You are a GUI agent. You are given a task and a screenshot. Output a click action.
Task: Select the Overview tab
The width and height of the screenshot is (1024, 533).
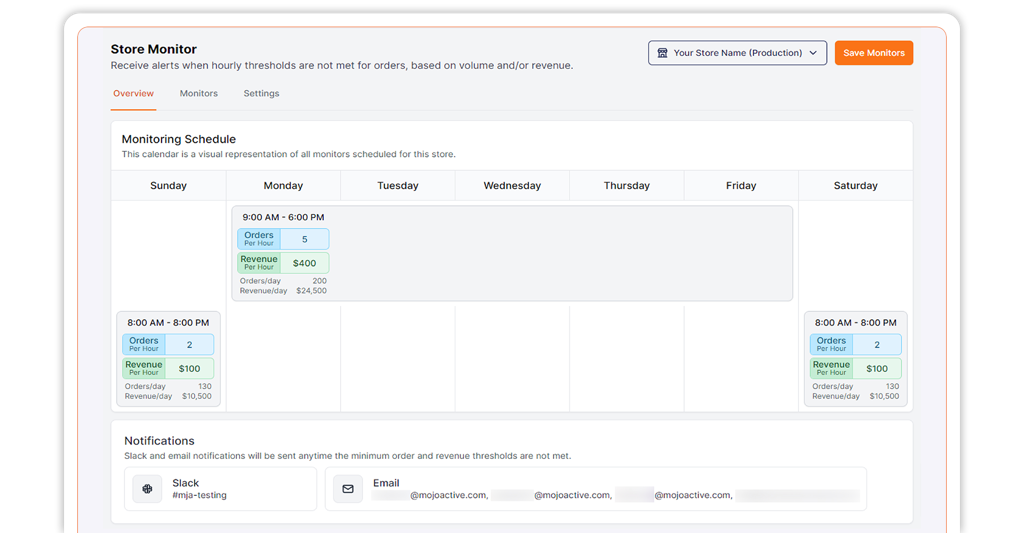click(x=133, y=94)
